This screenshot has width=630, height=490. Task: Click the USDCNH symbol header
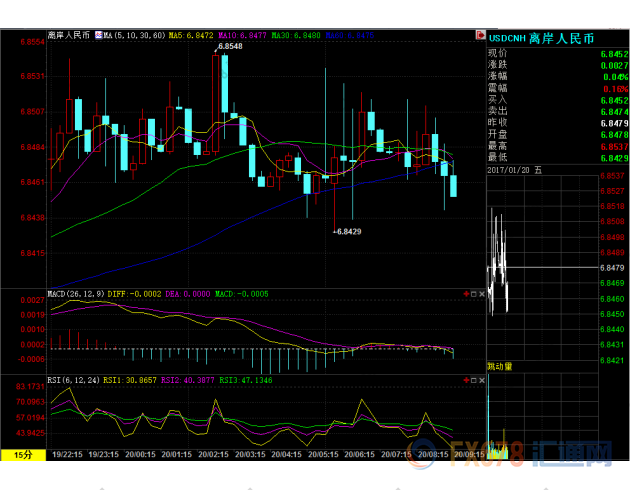pos(507,36)
